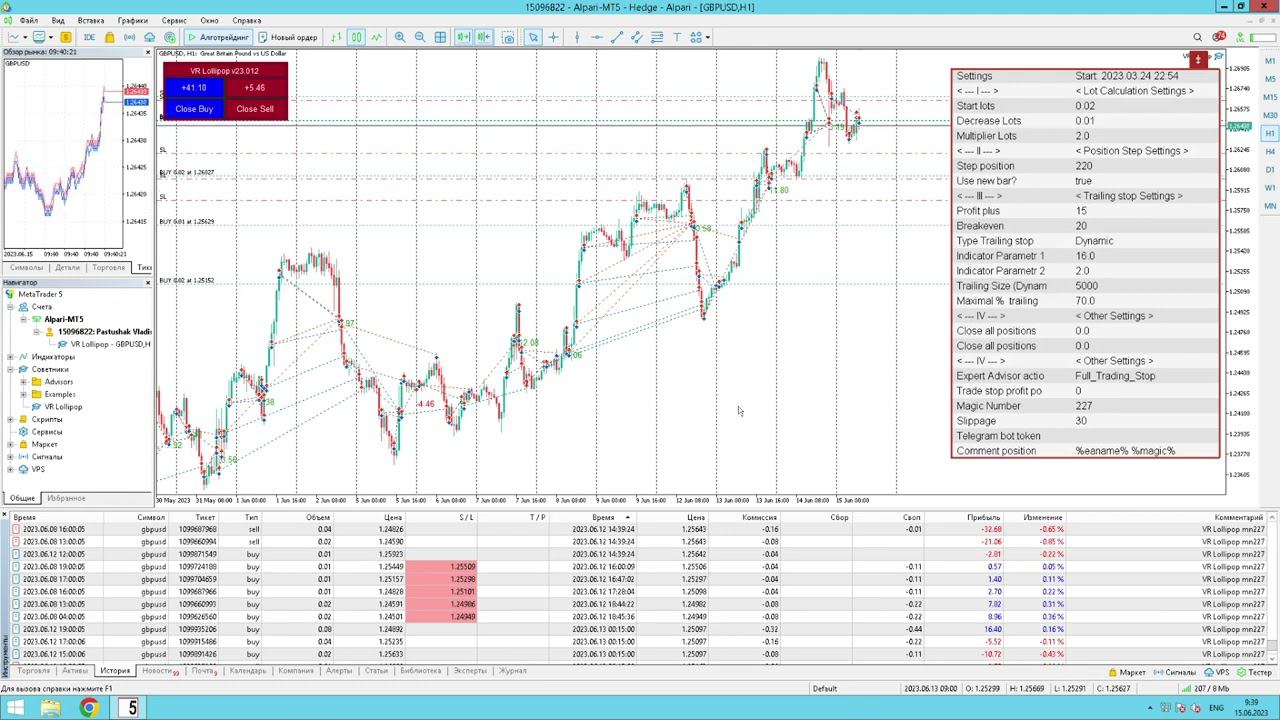
Task: Open the Сервис menu
Action: pyautogui.click(x=174, y=20)
